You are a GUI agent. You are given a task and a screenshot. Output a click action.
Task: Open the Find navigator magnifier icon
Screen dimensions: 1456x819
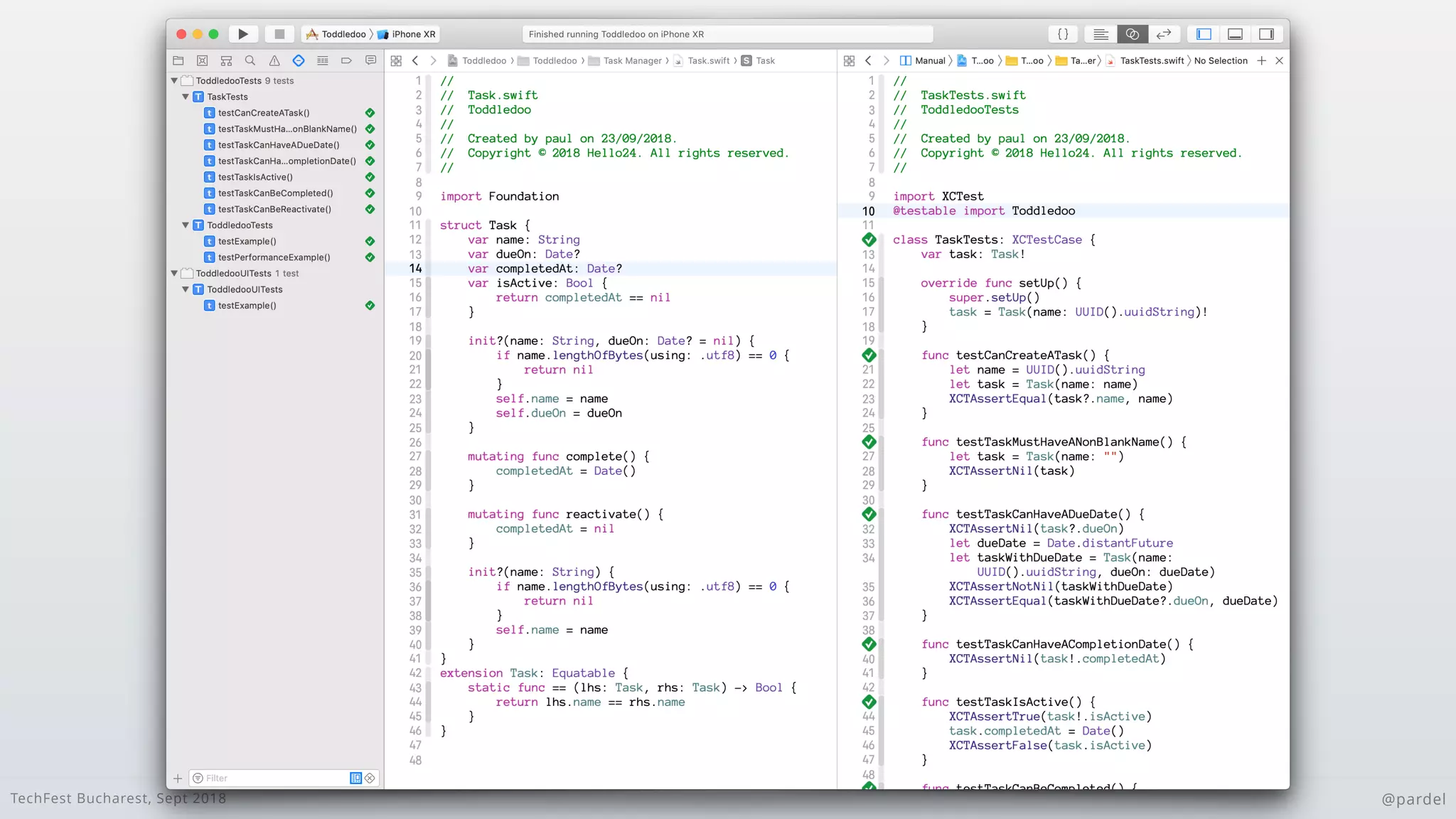(x=250, y=61)
